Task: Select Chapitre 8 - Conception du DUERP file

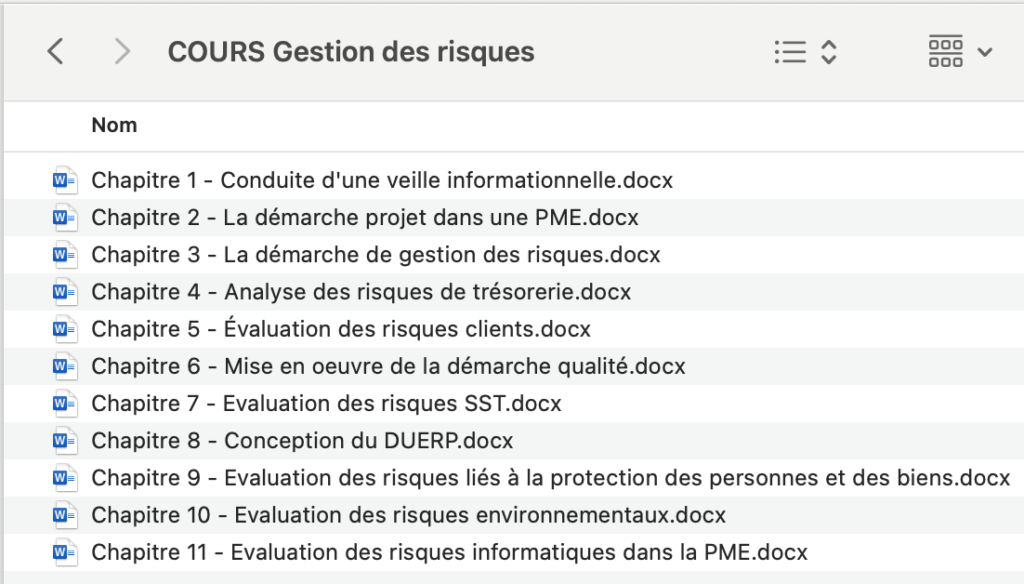Action: [514, 440]
